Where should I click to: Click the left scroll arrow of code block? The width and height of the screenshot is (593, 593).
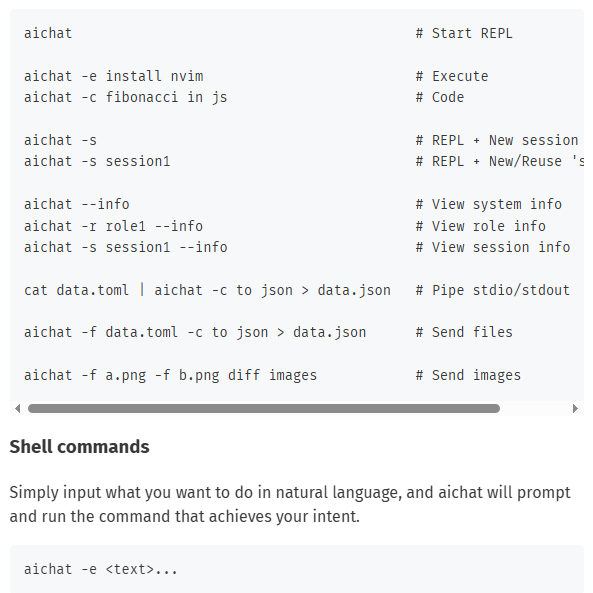click(17, 408)
